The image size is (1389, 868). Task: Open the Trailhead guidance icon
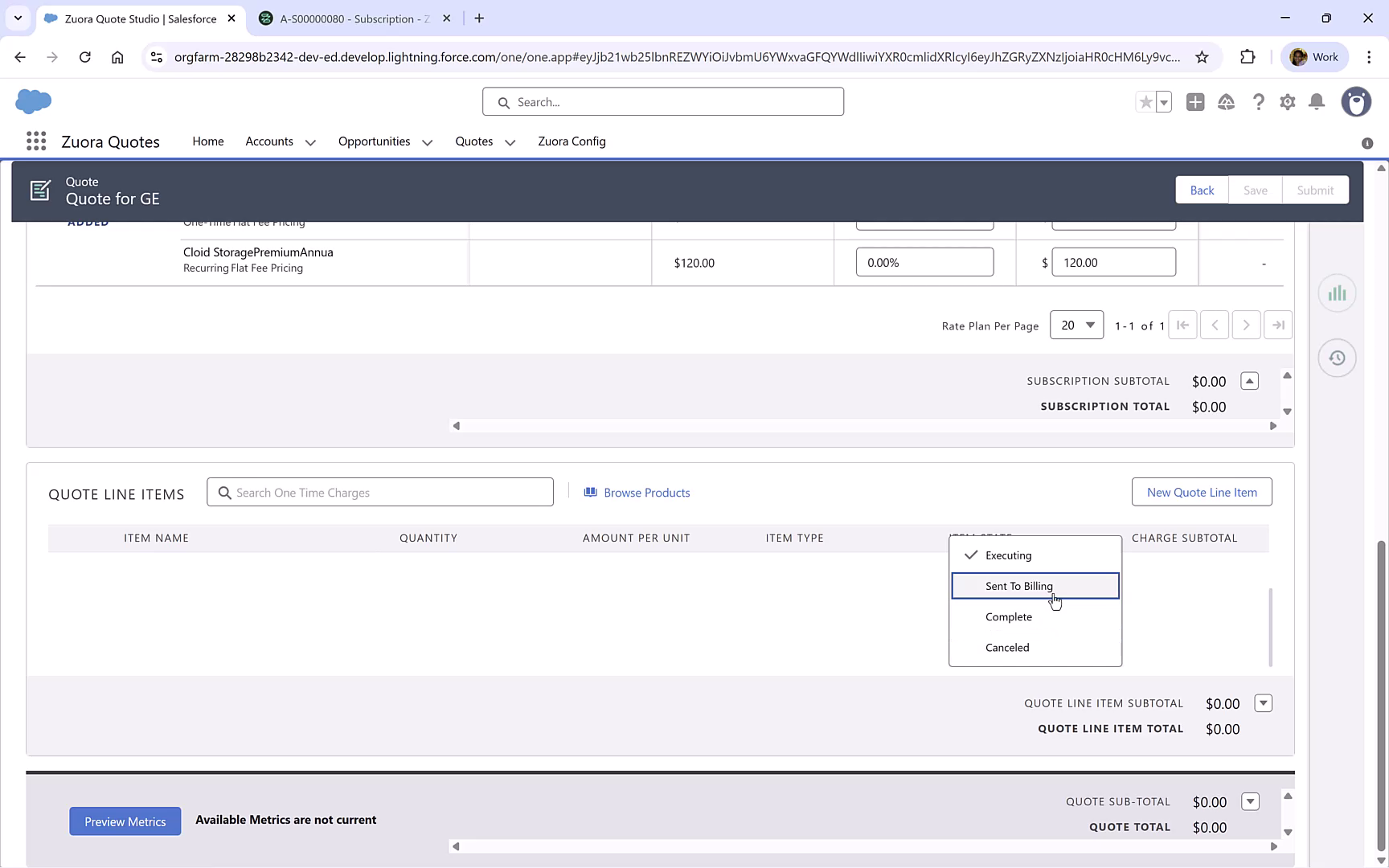click(x=1226, y=102)
